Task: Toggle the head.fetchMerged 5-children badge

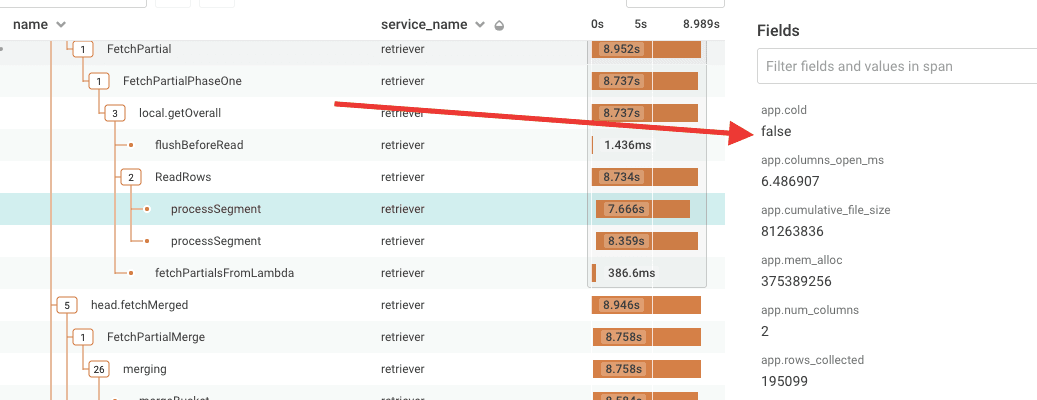Action: tap(67, 305)
